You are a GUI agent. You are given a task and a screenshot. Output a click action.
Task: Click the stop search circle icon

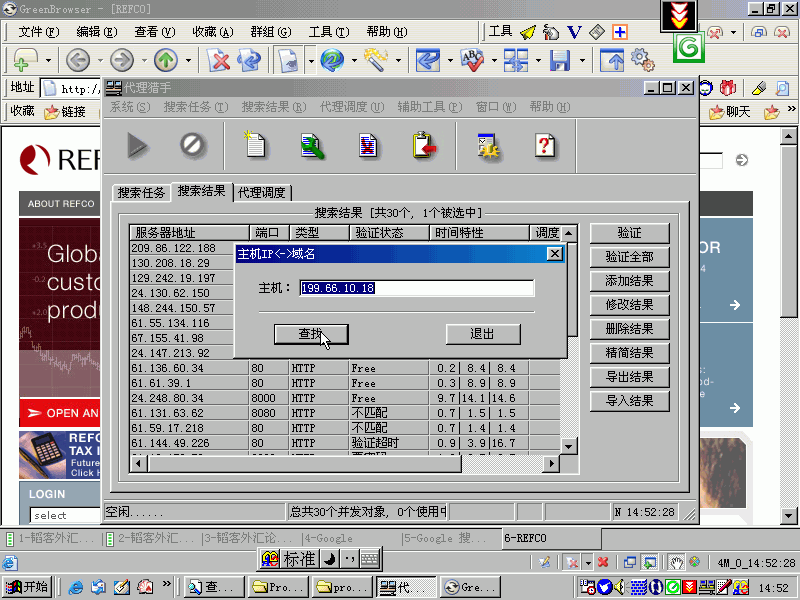(192, 146)
